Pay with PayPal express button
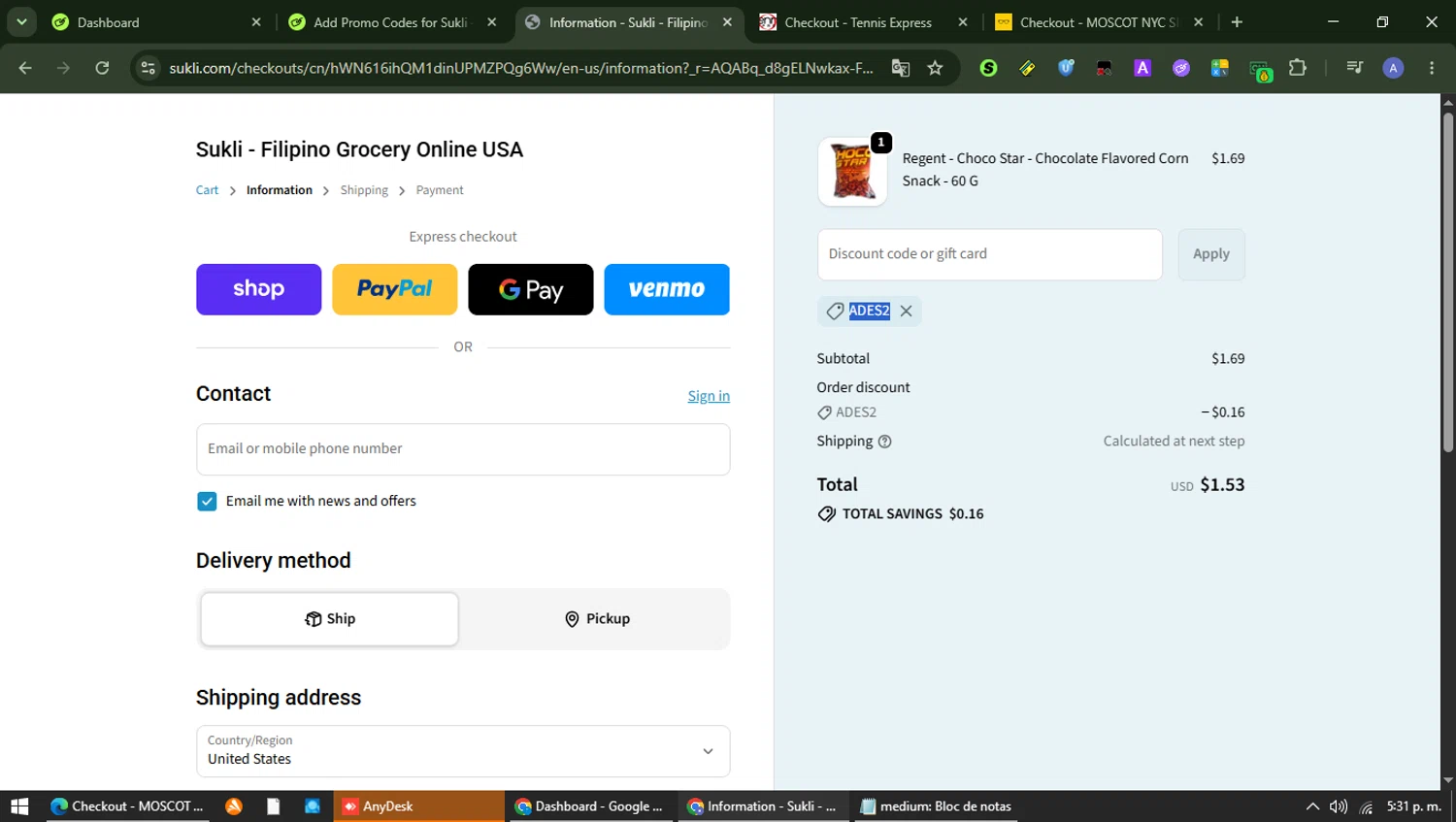 (394, 289)
